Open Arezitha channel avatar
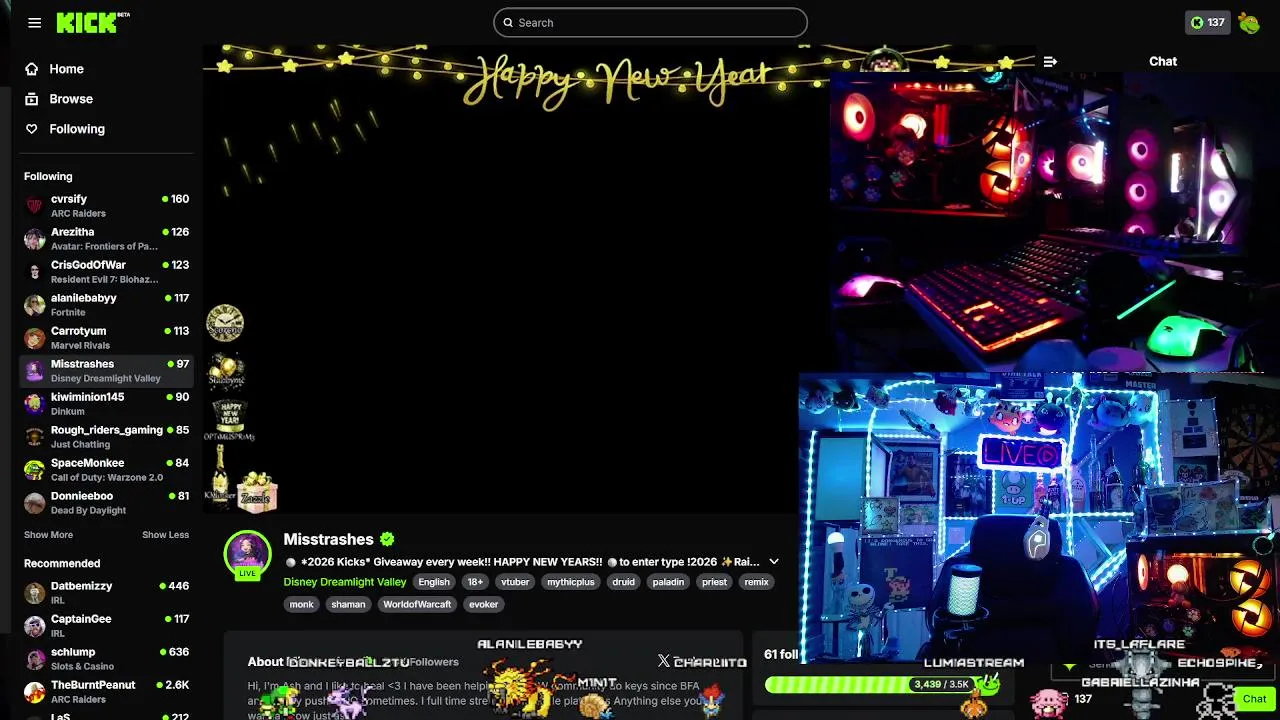Viewport: 1280px width, 720px height. pos(35,239)
